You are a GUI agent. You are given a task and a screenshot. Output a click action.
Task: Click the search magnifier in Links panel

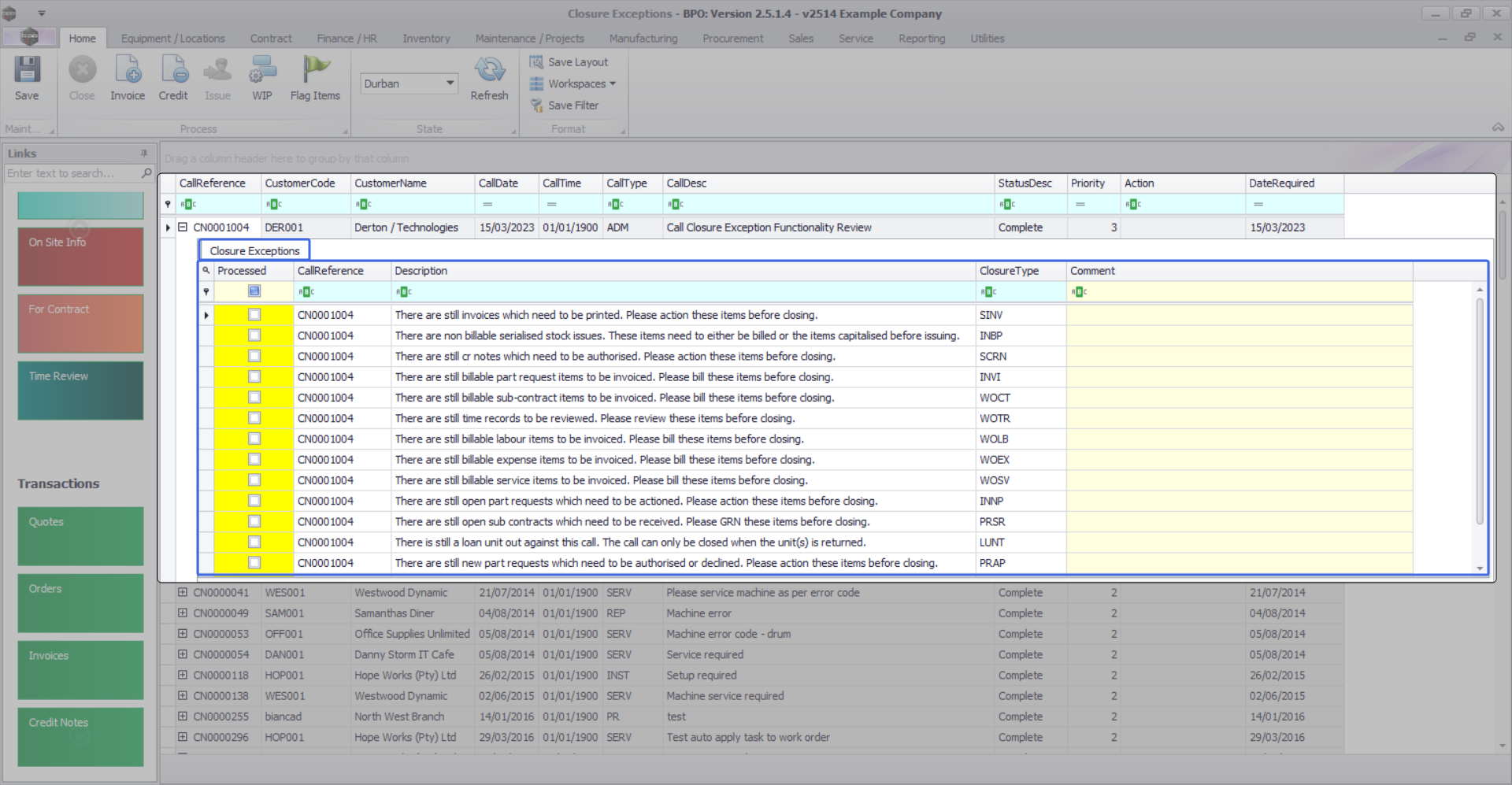146,173
